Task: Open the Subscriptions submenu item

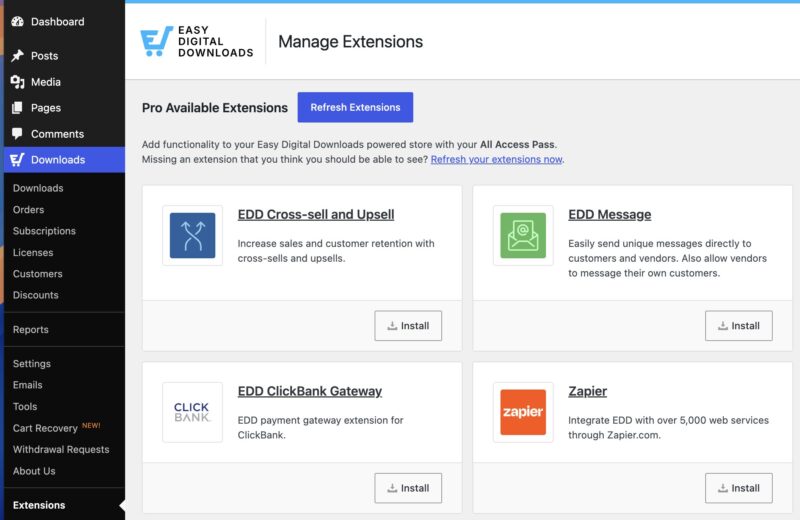Action: tap(44, 231)
